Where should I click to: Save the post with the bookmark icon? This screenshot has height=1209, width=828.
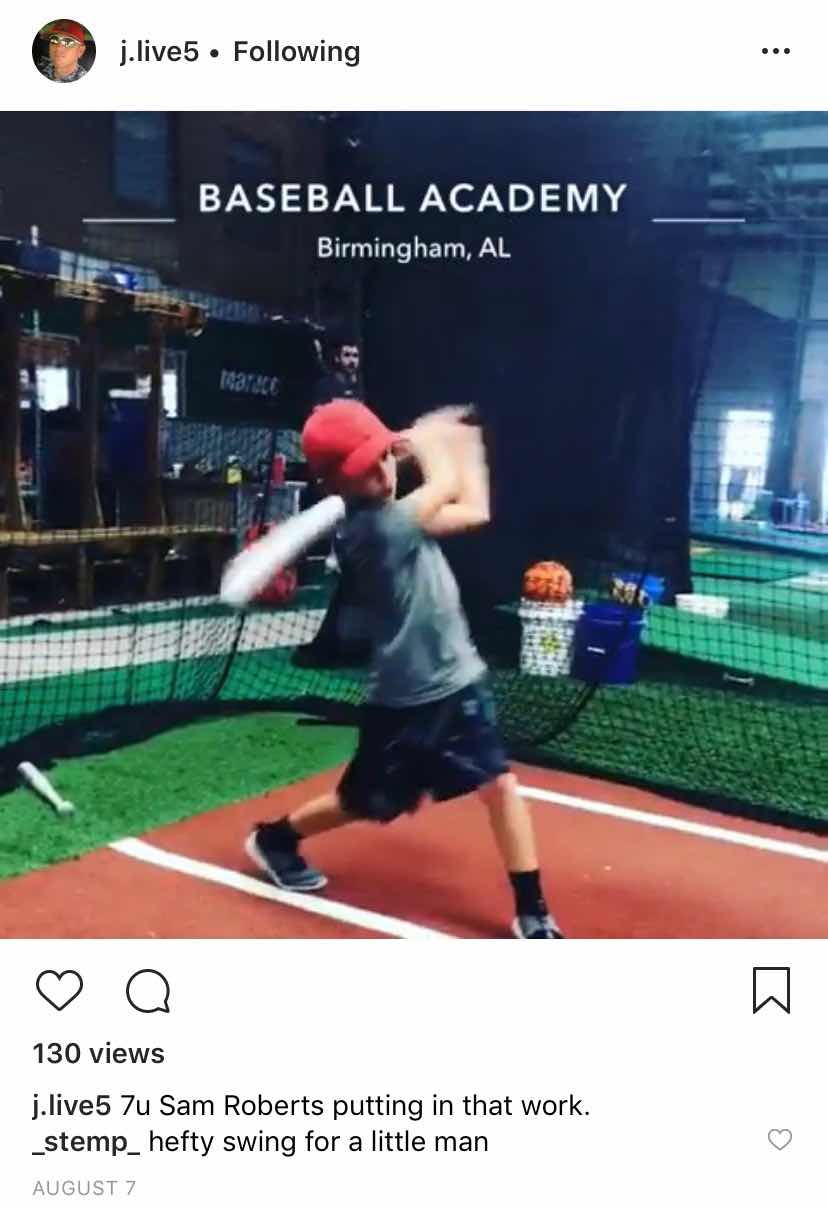click(x=771, y=990)
